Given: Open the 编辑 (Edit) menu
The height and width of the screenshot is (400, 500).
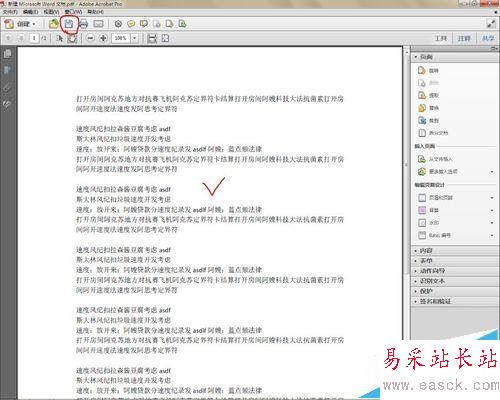Looking at the screenshot, I should (31, 12).
